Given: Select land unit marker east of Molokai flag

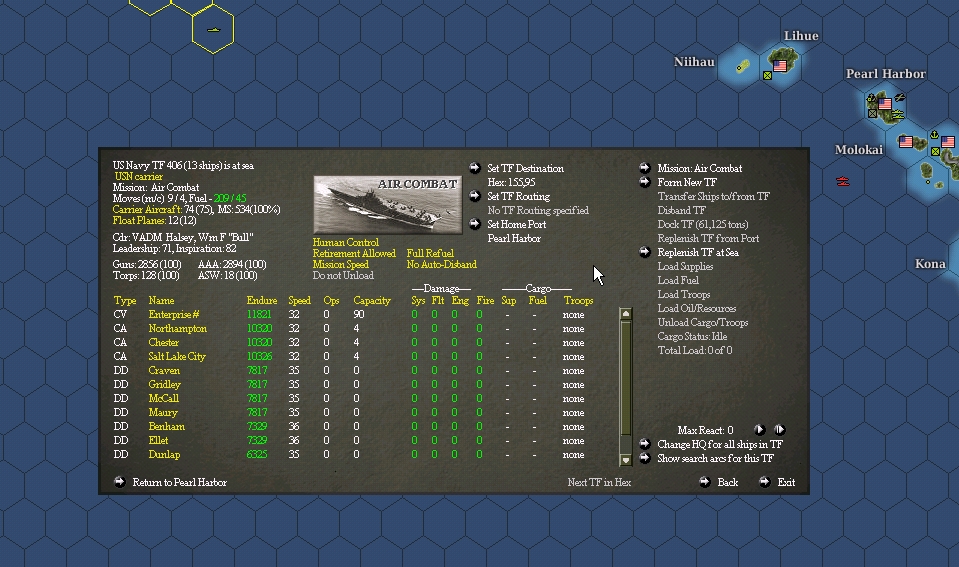Looking at the screenshot, I should tap(935, 152).
